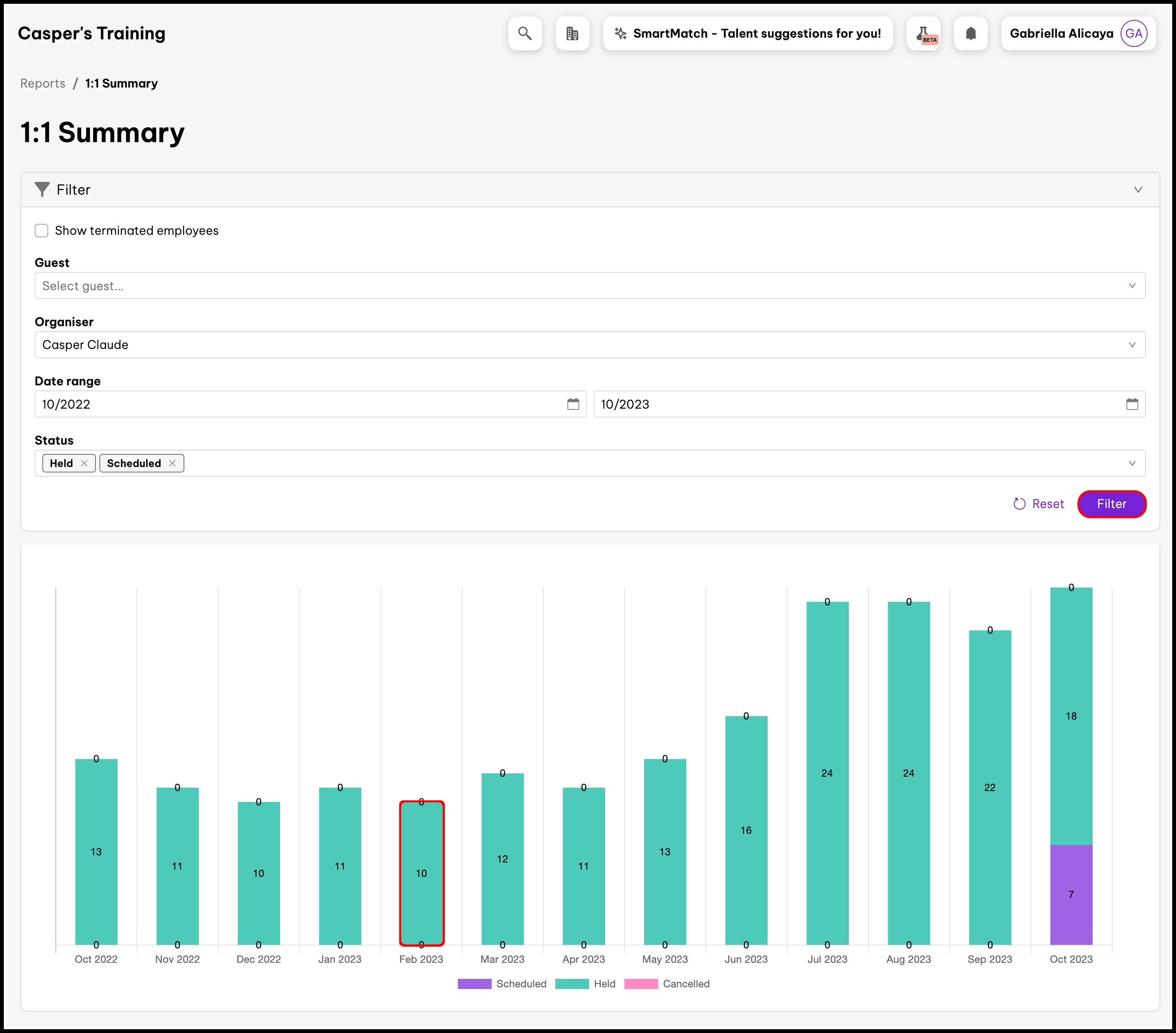Open the beta lab flask icon
This screenshot has width=1176, height=1033.
click(x=923, y=33)
